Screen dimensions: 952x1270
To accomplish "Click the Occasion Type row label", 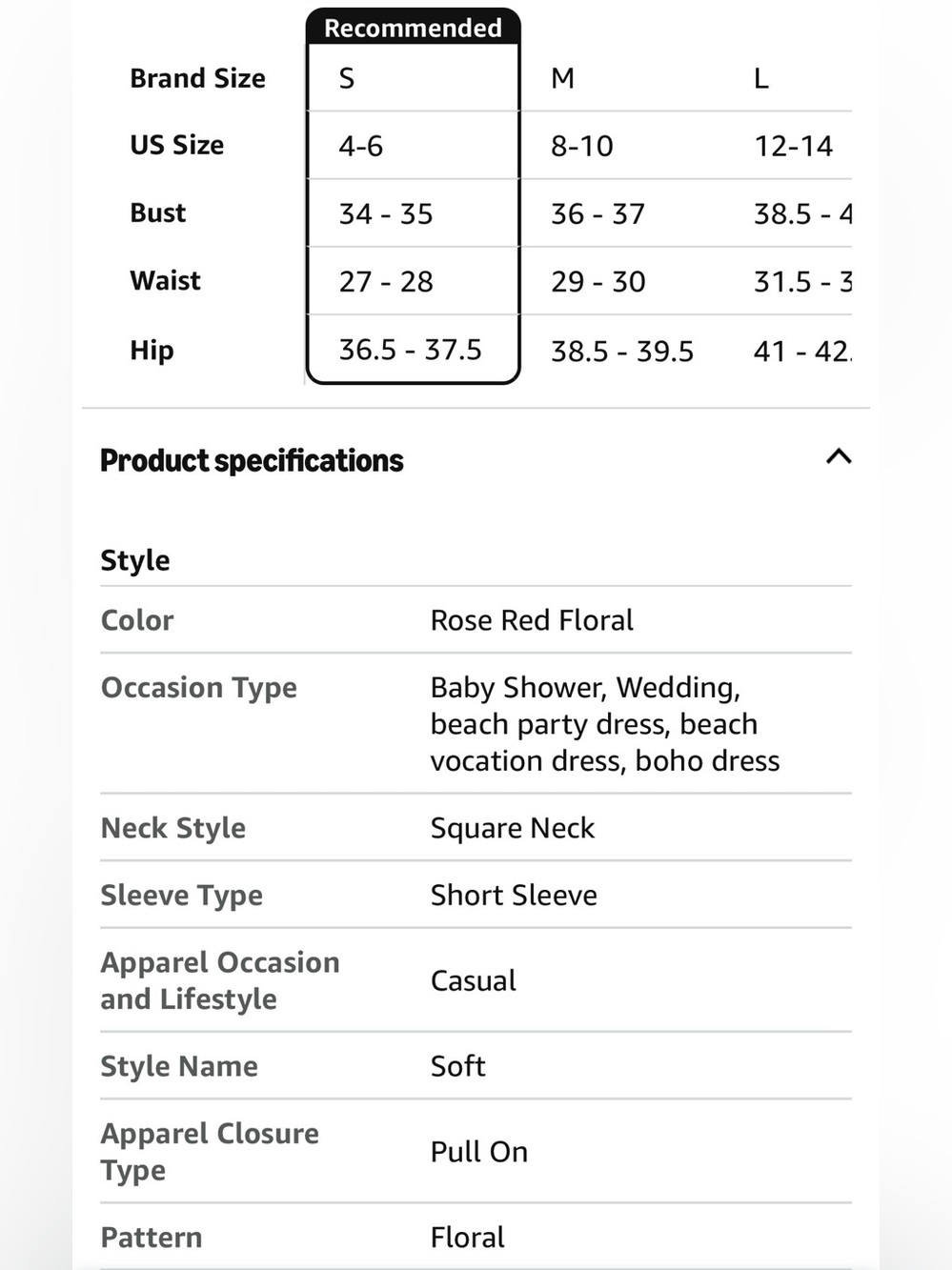I will tap(199, 688).
